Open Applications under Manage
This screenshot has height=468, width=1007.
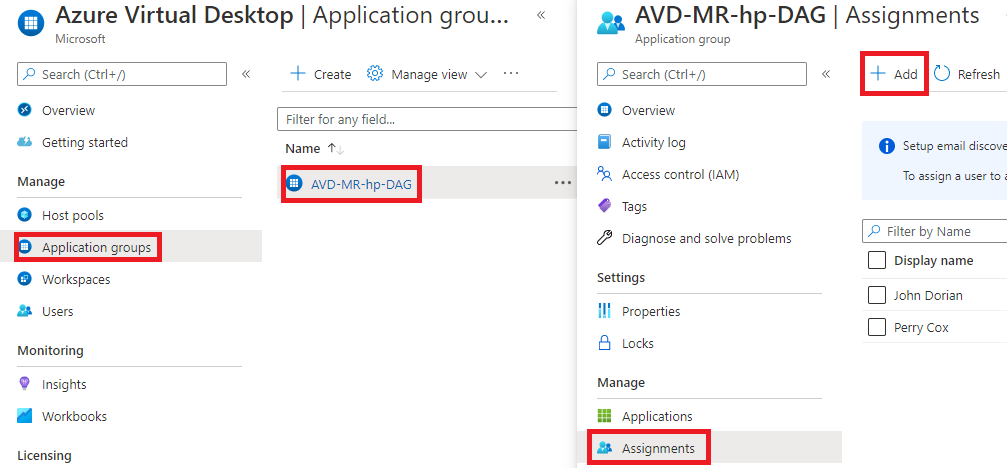coord(658,417)
